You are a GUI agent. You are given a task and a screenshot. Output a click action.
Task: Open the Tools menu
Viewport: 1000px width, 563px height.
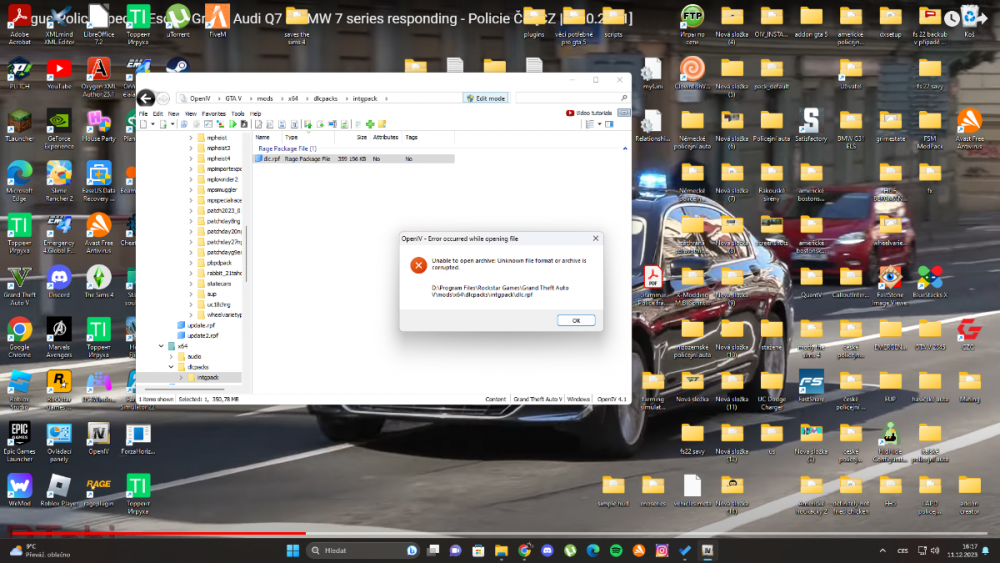(x=238, y=114)
